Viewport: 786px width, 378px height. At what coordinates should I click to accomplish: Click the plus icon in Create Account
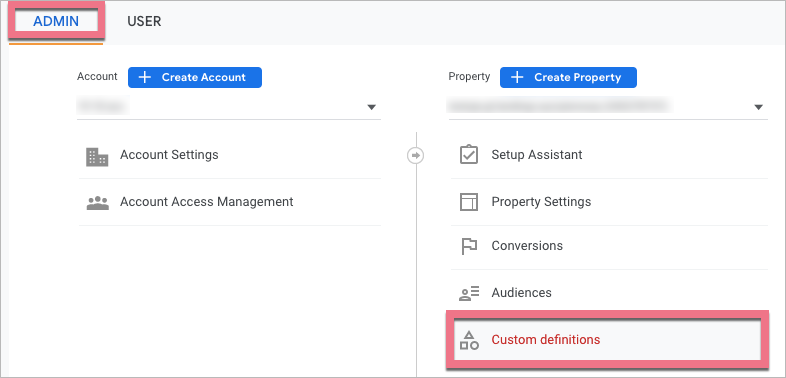point(144,77)
